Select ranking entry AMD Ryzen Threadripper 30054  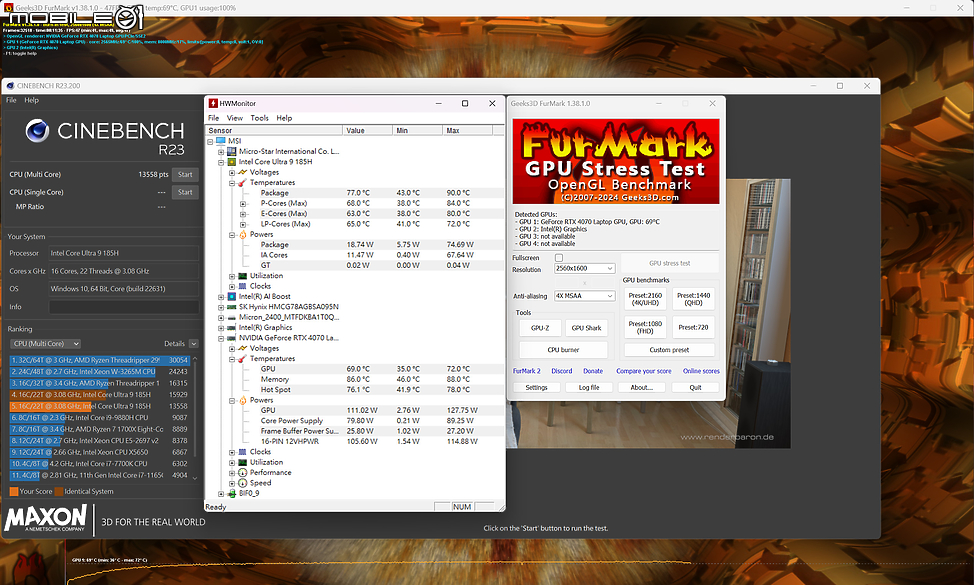pyautogui.click(x=99, y=360)
